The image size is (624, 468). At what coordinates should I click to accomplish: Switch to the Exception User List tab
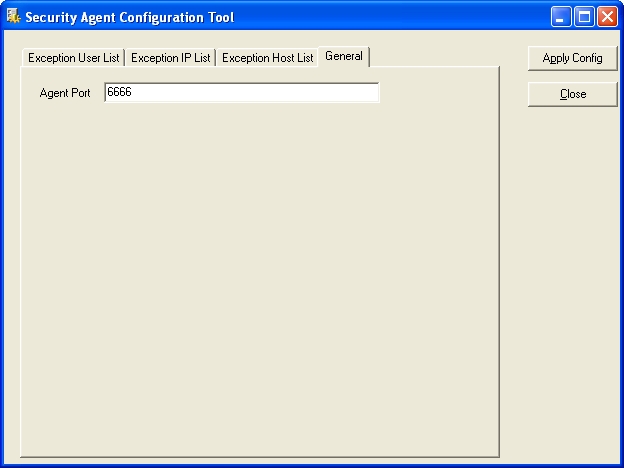(73, 58)
